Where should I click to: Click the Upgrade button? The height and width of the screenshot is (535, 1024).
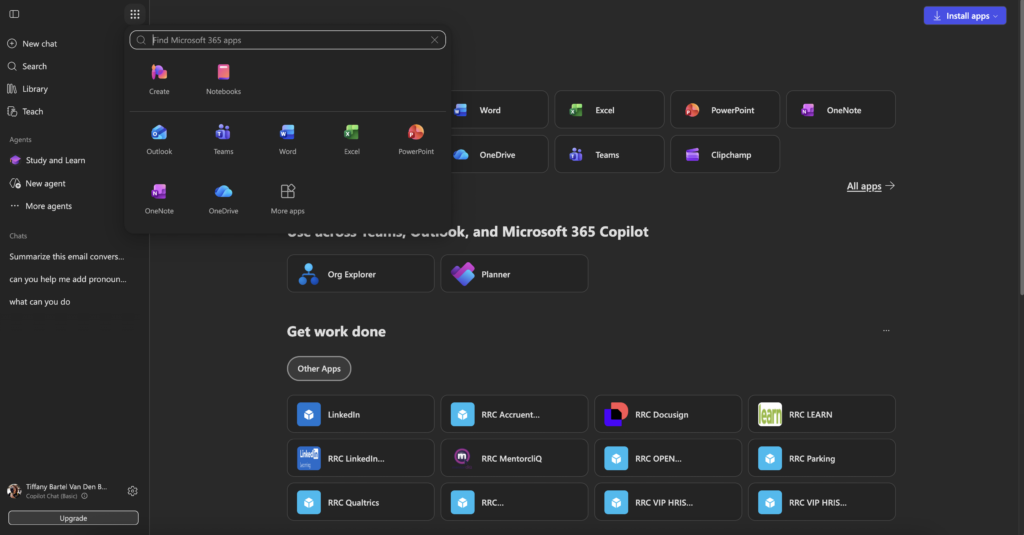click(x=73, y=518)
